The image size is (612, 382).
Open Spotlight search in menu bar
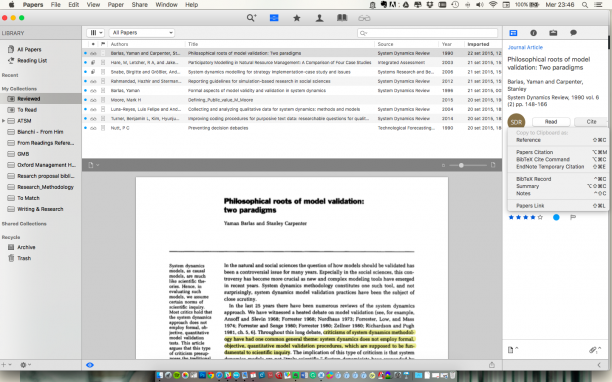click(585, 5)
